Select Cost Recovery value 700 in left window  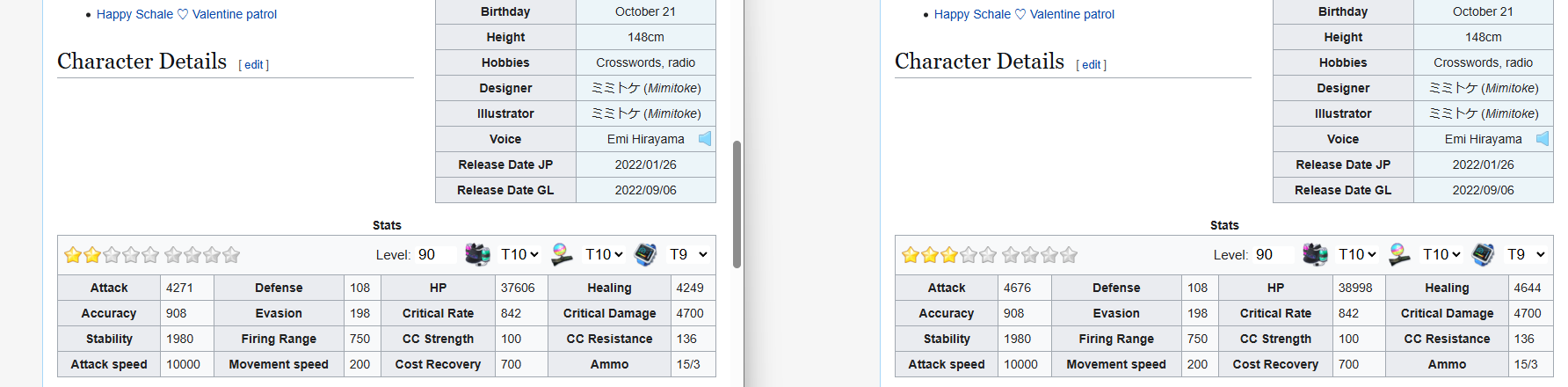pyautogui.click(x=512, y=364)
